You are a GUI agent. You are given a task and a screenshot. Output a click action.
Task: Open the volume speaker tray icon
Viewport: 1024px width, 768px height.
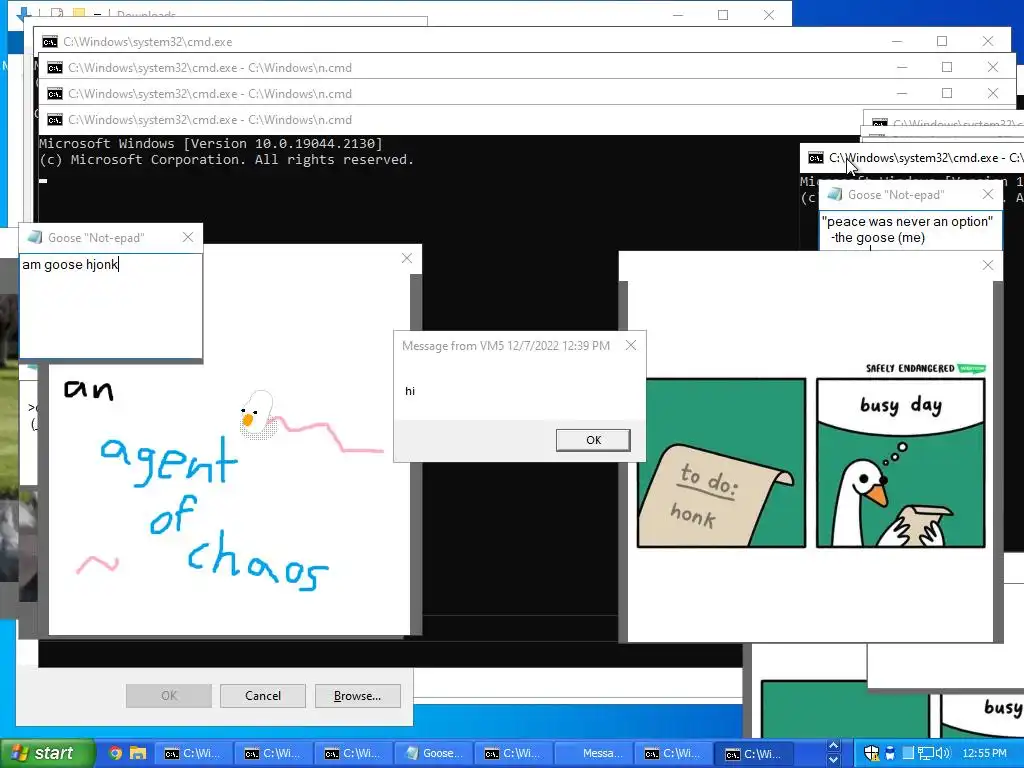942,753
